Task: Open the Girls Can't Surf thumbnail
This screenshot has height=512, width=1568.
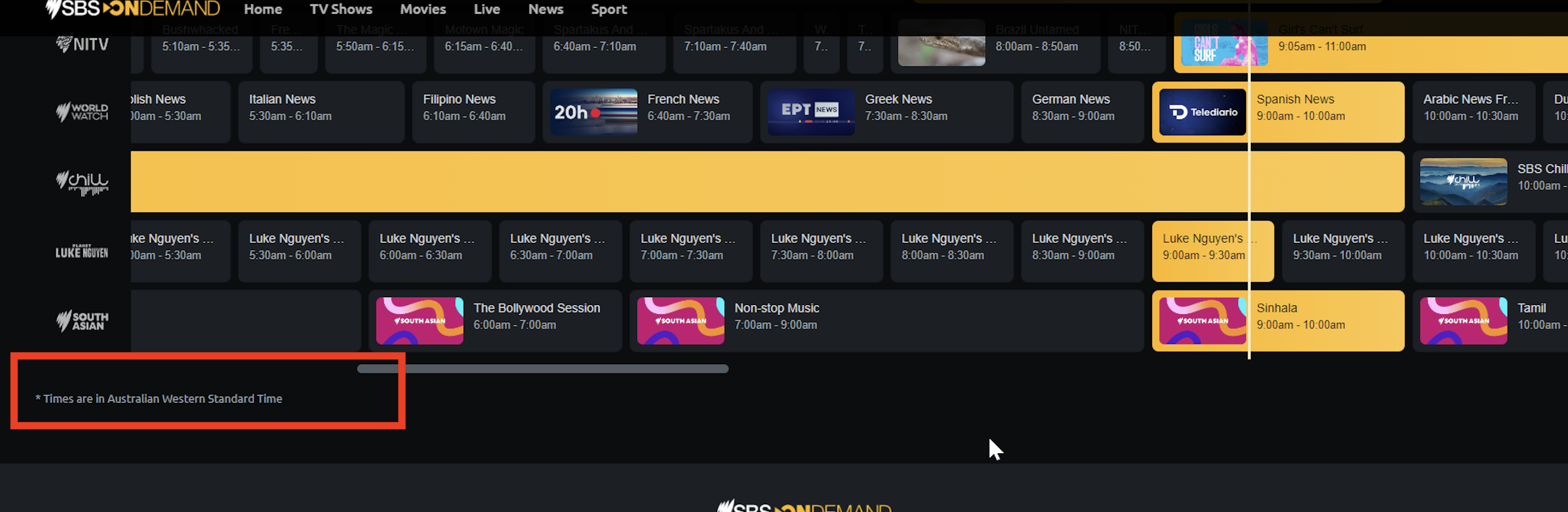Action: click(1223, 44)
